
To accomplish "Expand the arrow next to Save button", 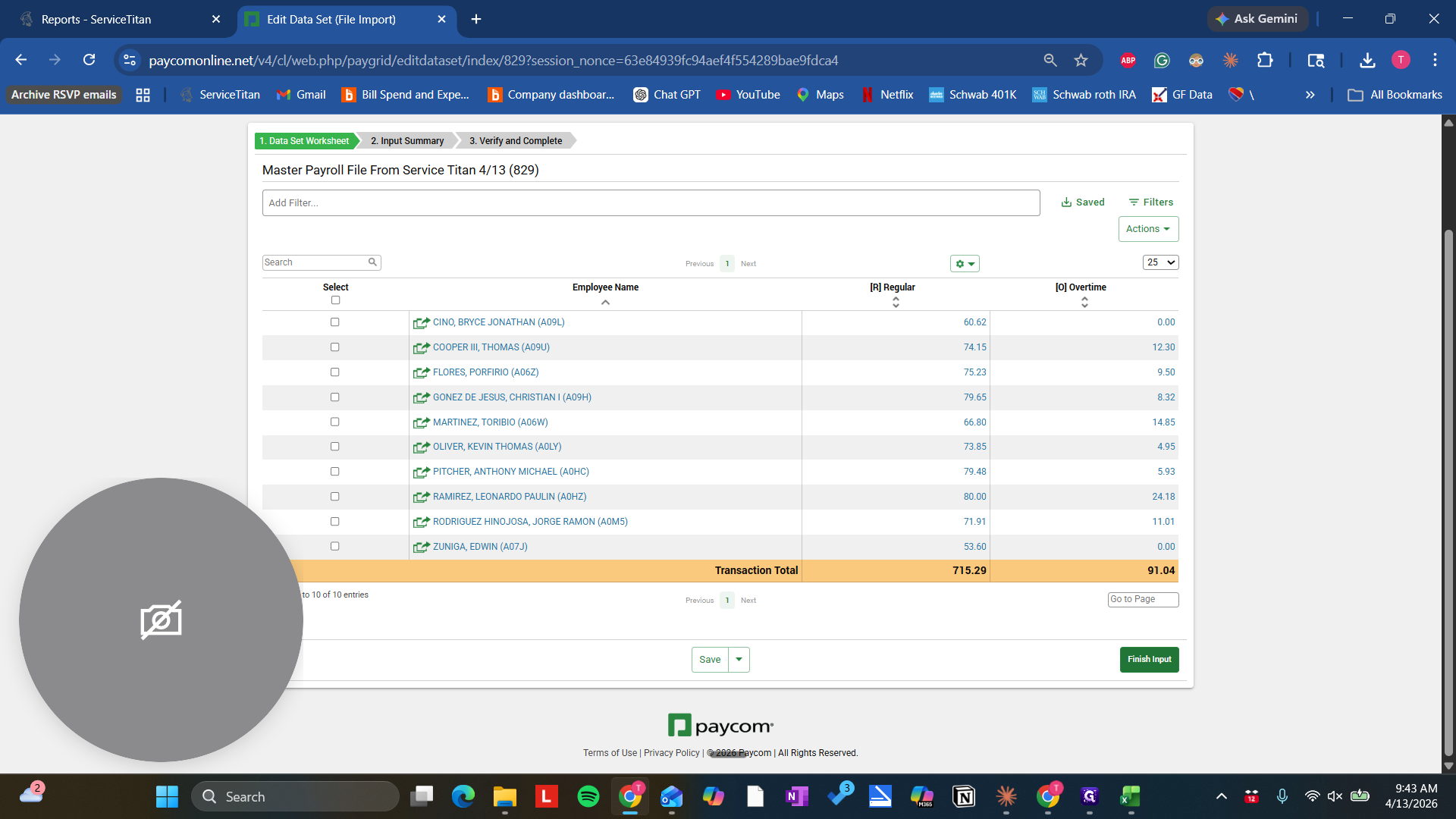I will 739,660.
